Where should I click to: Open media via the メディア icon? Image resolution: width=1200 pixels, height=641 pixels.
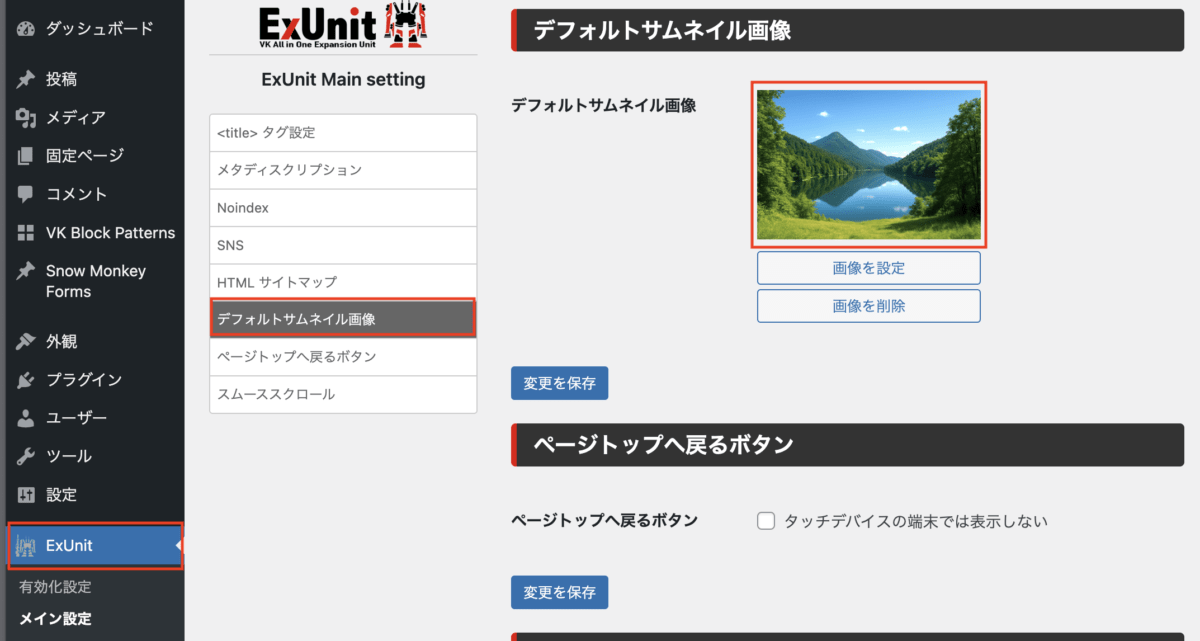(26, 118)
